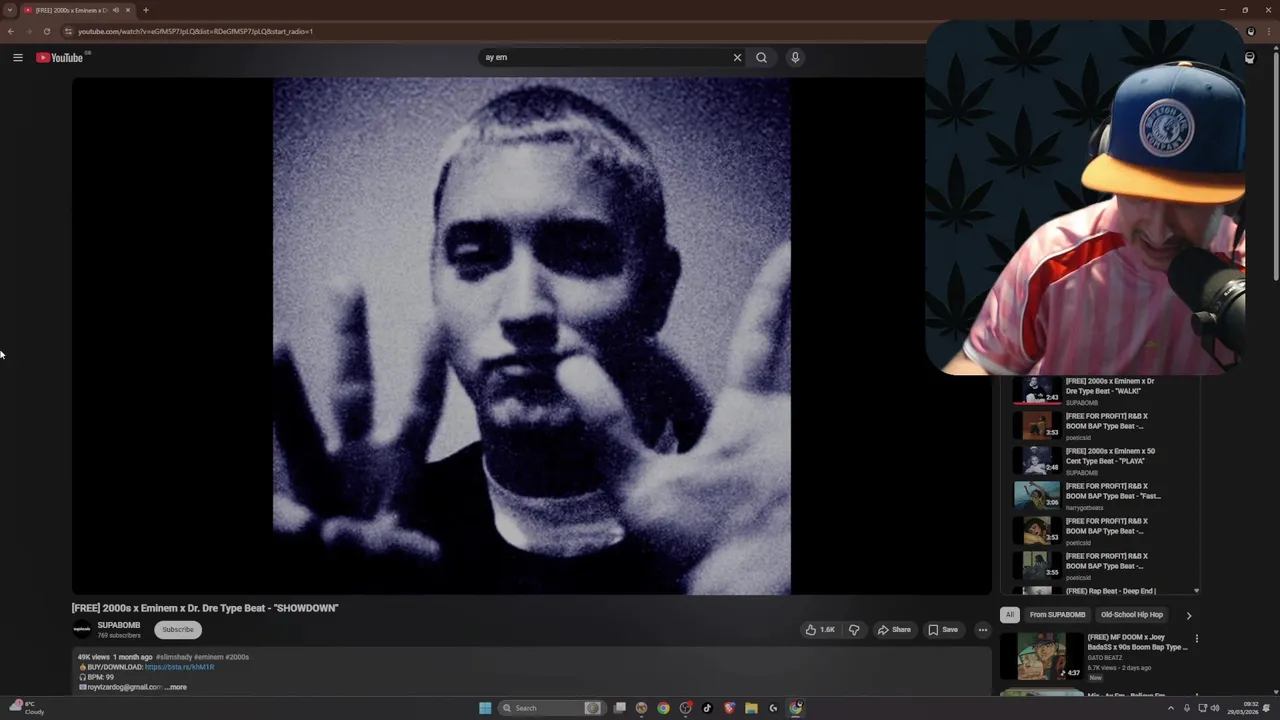The image size is (1280, 720).
Task: Open Brave browser from the taskbar
Action: click(x=729, y=708)
